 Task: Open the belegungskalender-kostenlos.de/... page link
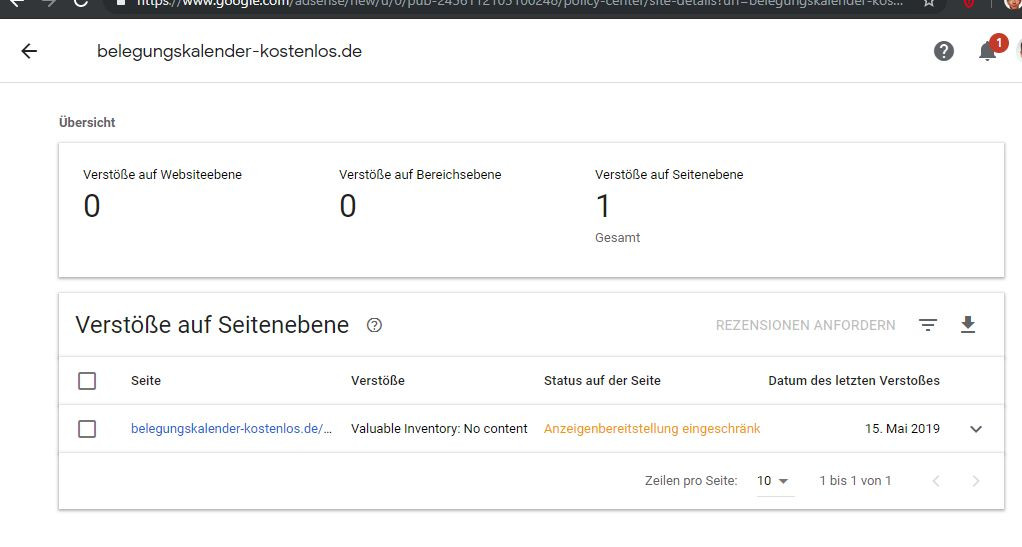coord(231,429)
